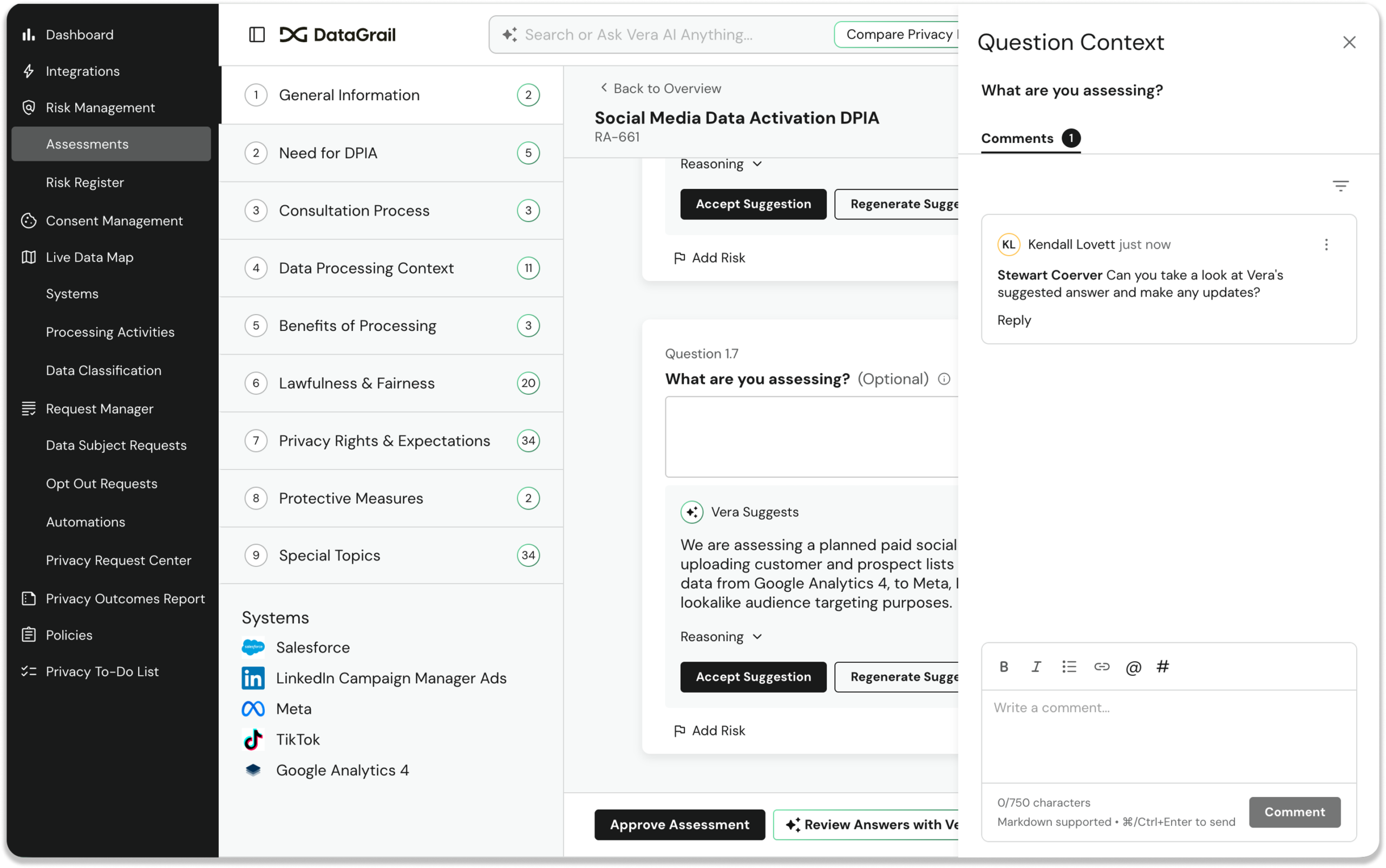Switch to the Comments tab

(x=1031, y=139)
